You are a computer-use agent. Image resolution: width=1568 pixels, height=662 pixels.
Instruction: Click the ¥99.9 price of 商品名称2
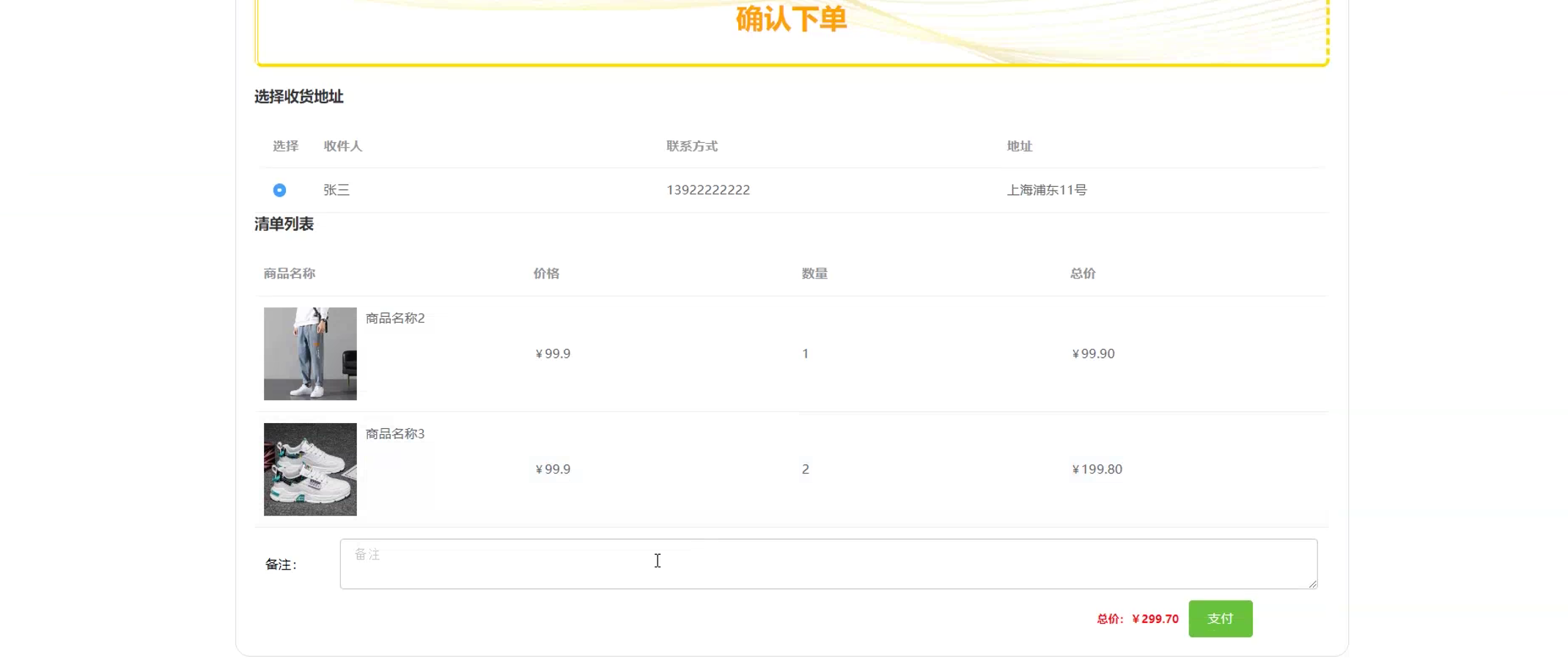tap(553, 353)
